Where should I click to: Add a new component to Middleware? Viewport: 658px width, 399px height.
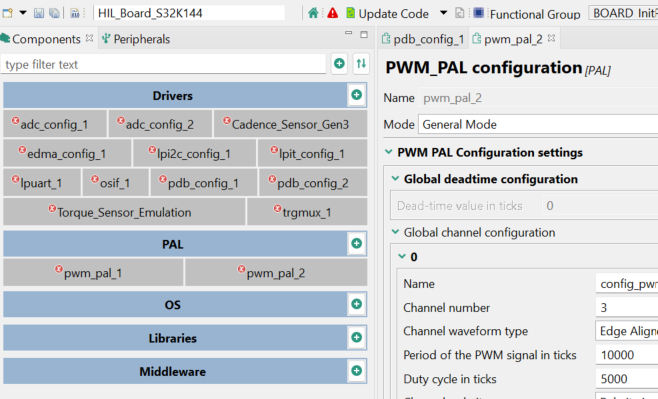pyautogui.click(x=357, y=370)
